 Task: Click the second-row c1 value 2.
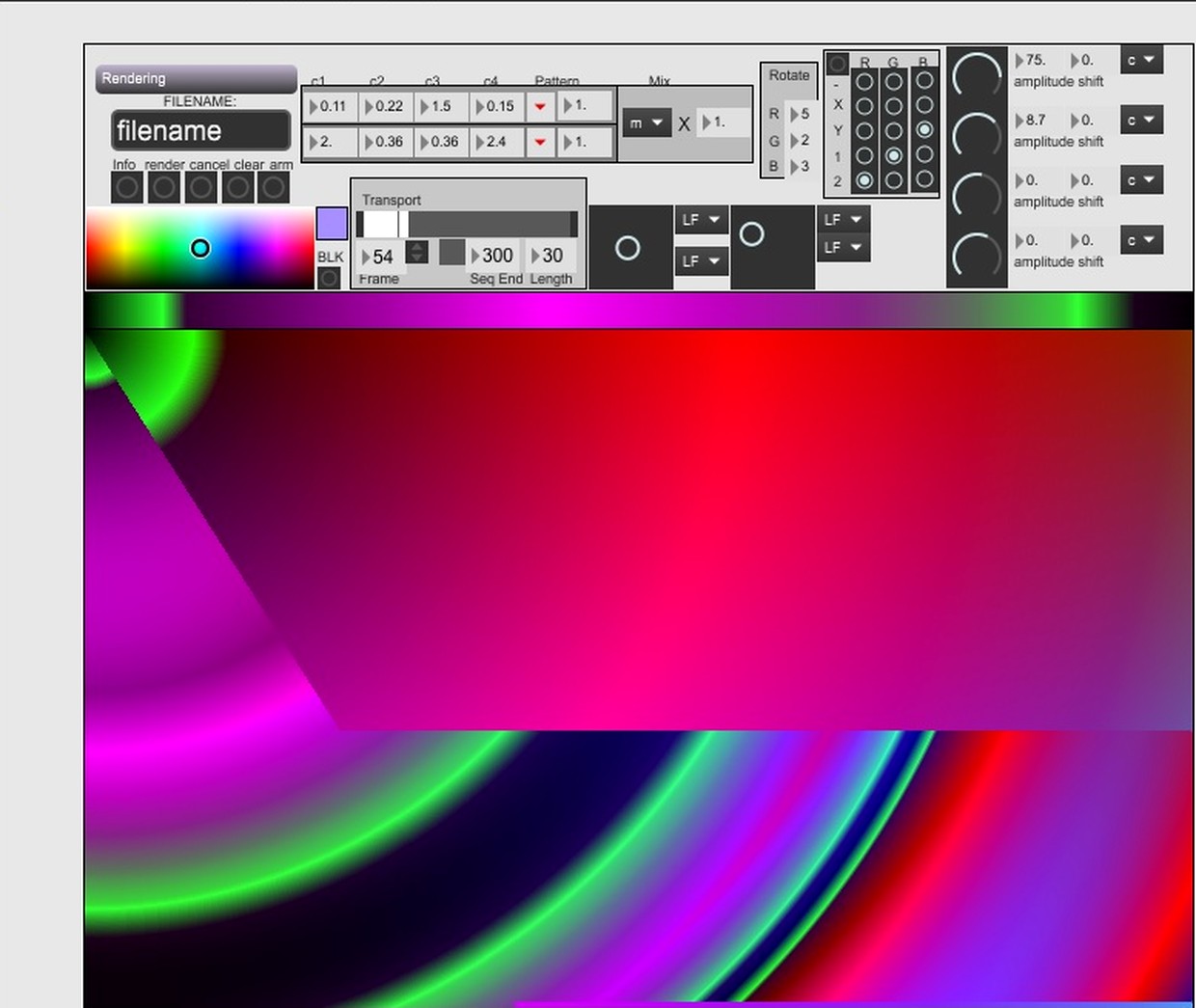point(331,142)
